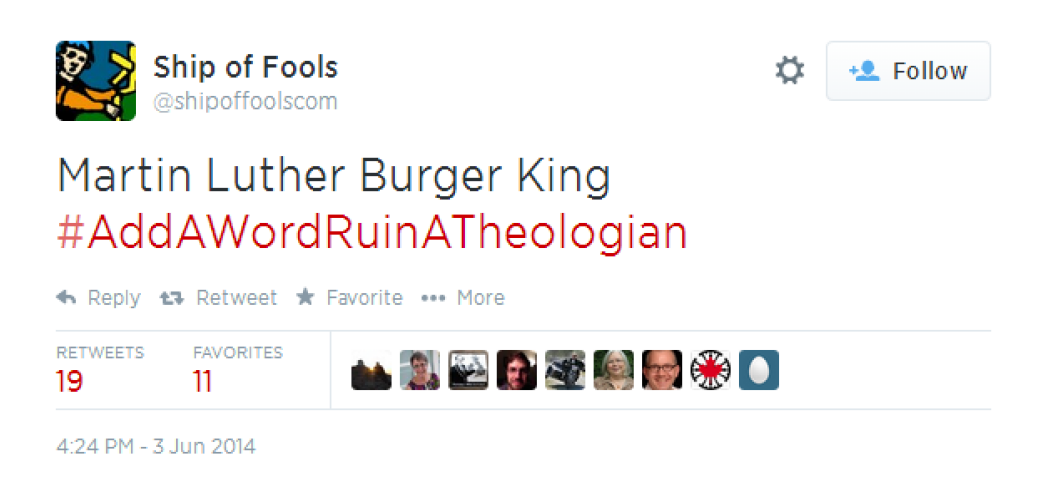Open the #AddAWordRuinATheologian hashtag
Viewport: 1048px width, 482px height.
click(372, 233)
